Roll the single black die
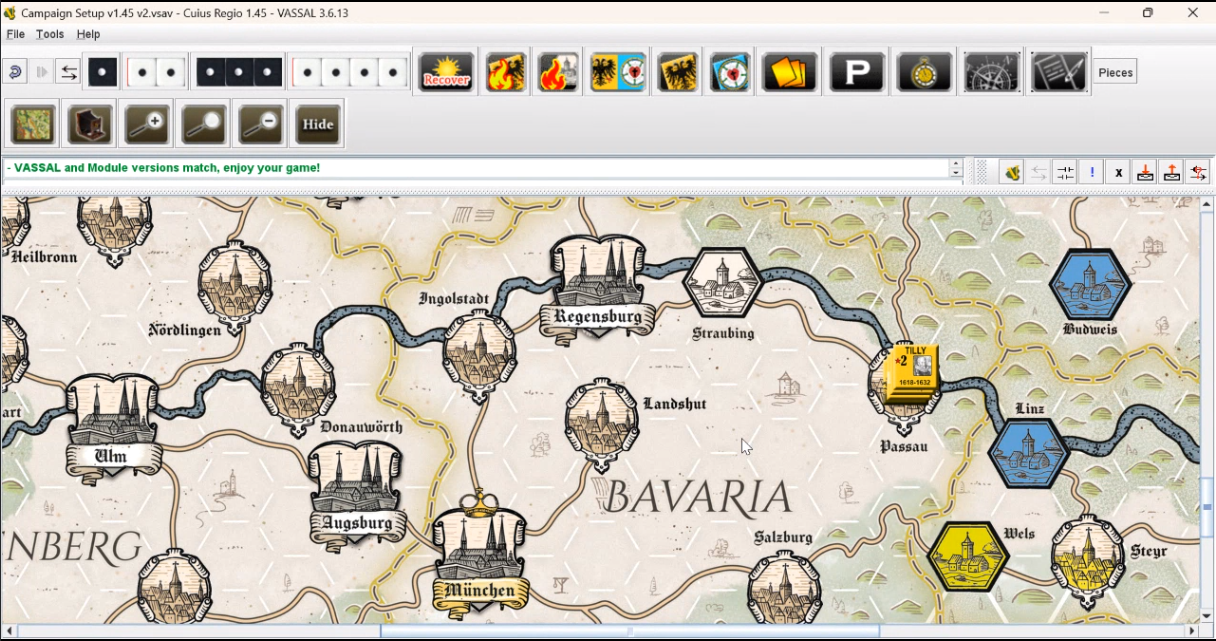1216x641 pixels. 102,73
